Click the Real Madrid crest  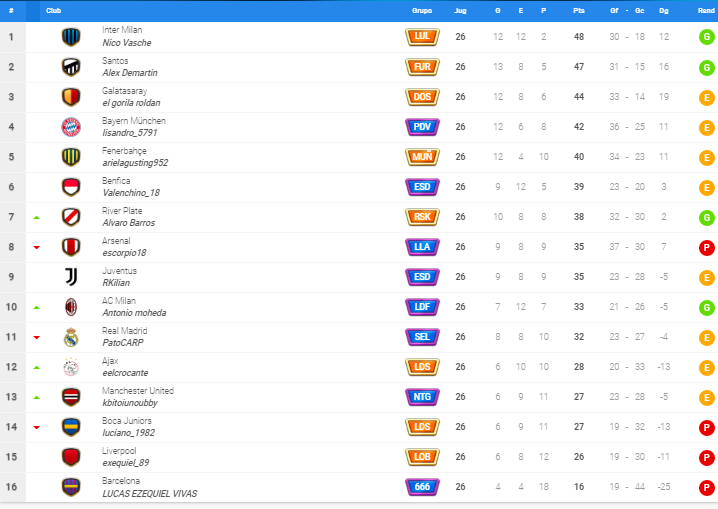[x=71, y=337]
